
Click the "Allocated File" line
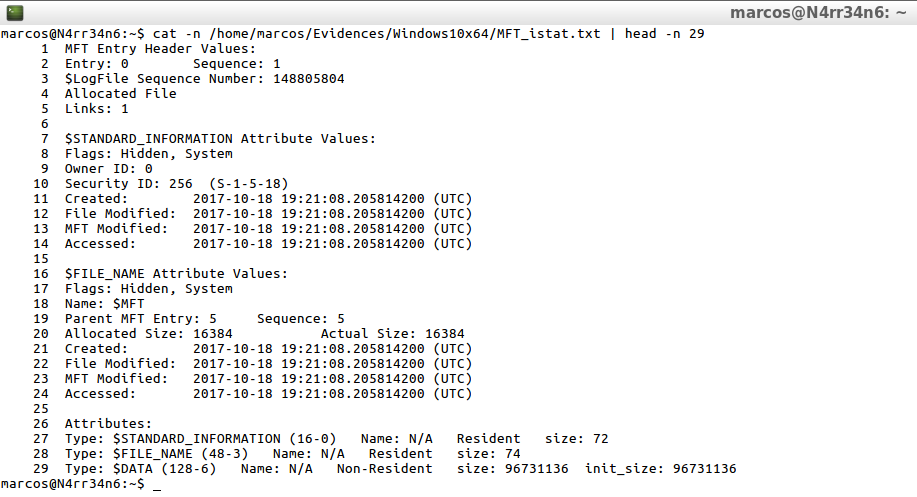coord(120,93)
